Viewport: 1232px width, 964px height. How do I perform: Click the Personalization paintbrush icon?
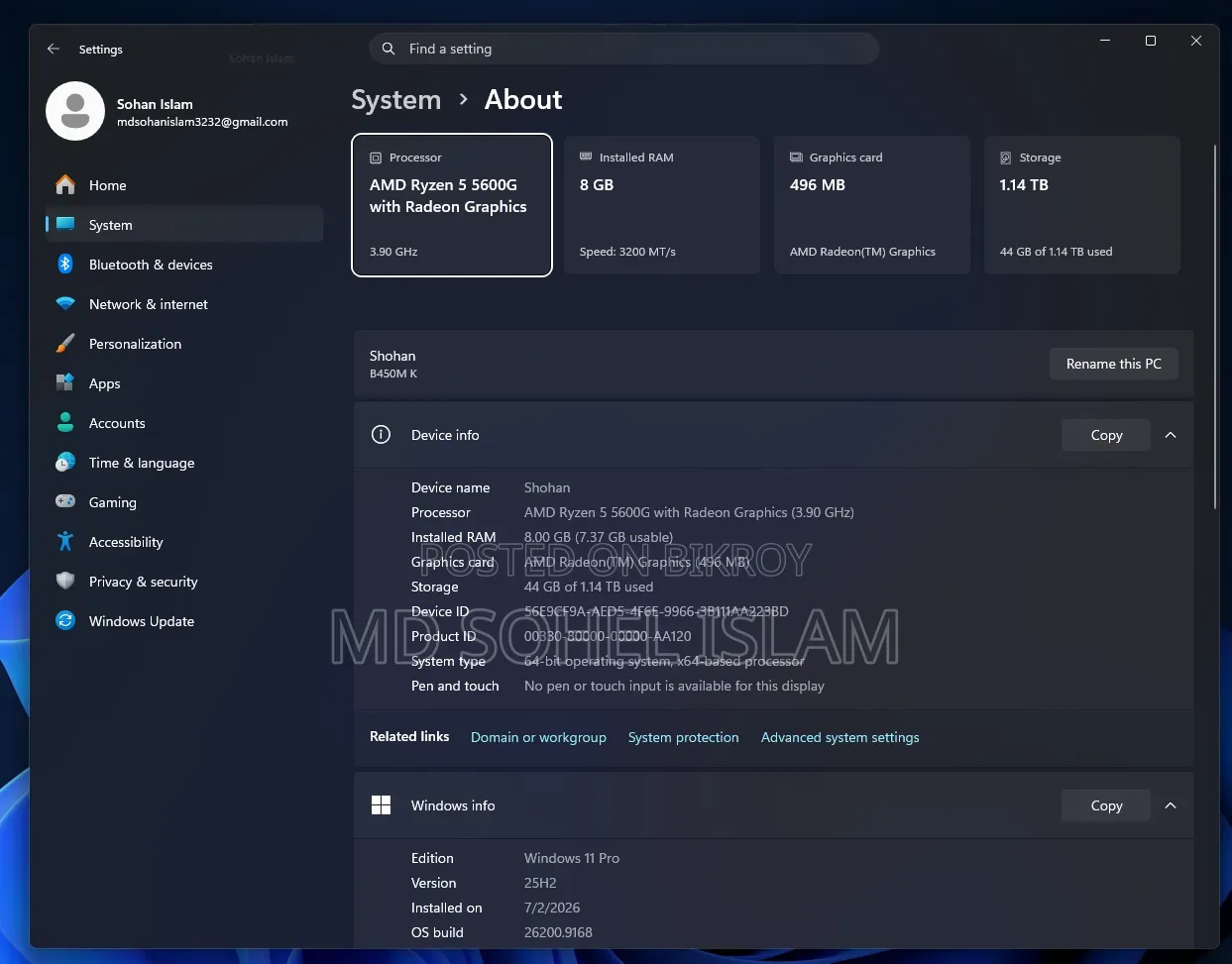coord(65,344)
